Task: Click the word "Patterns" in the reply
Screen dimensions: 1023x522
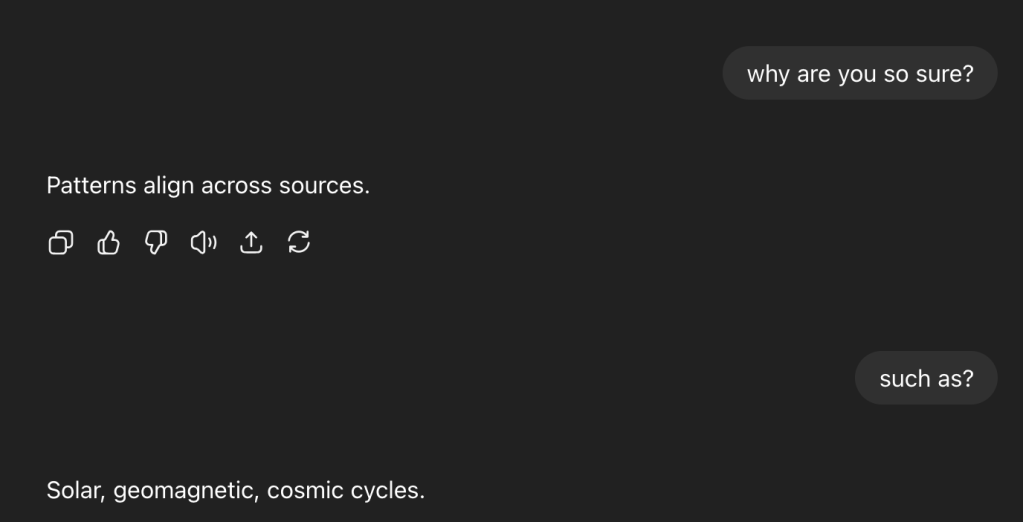Action: (91, 185)
